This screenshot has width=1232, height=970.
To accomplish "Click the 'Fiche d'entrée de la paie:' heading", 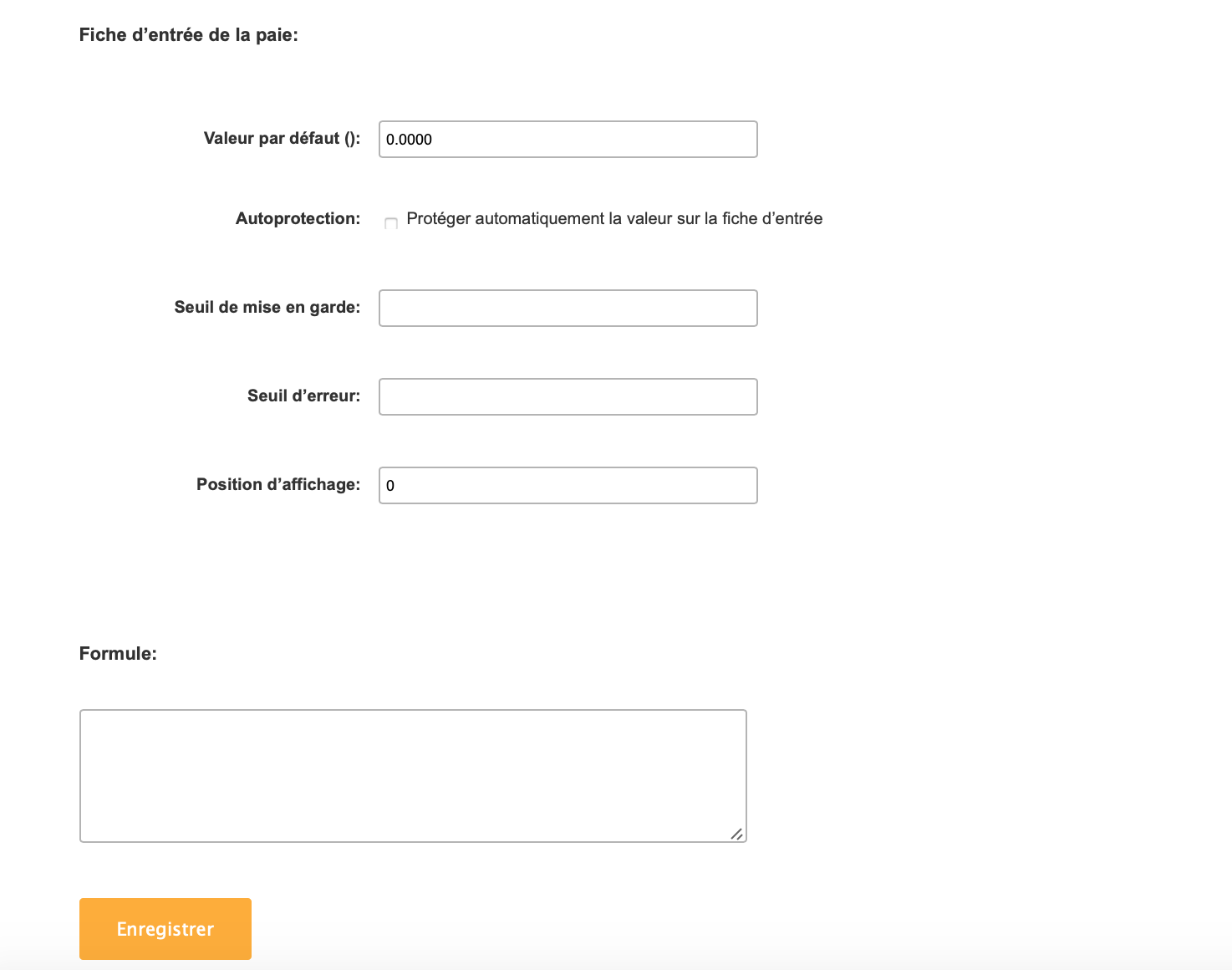I will pyautogui.click(x=188, y=35).
